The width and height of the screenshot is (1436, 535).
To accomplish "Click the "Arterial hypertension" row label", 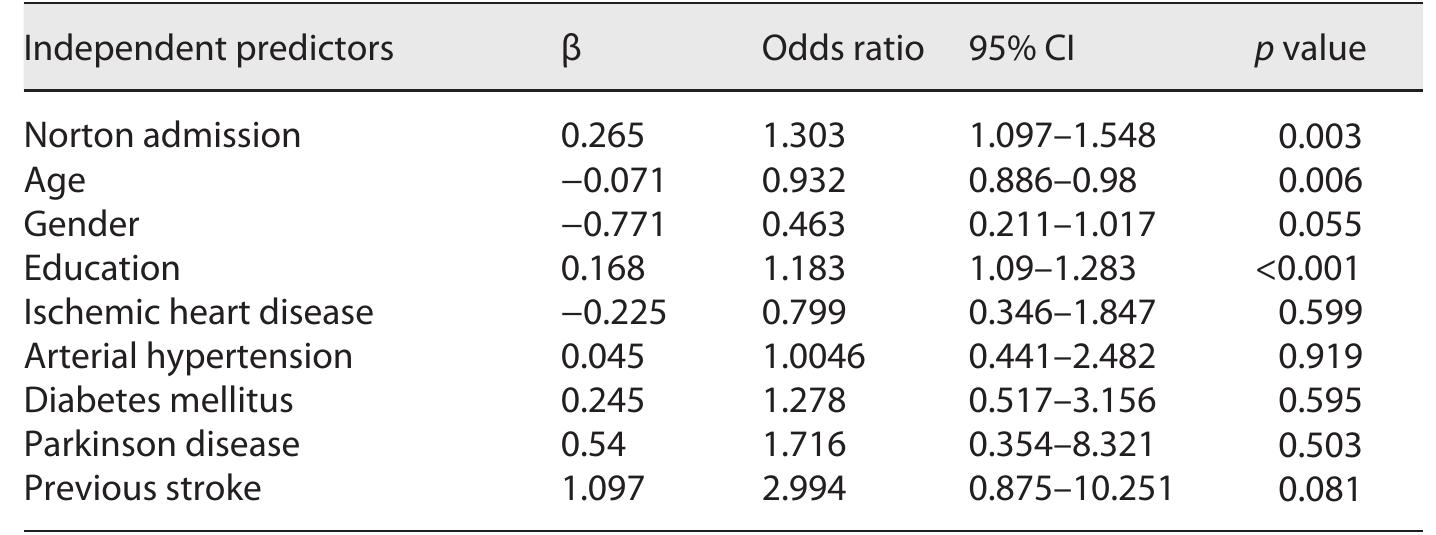I will 188,356.
